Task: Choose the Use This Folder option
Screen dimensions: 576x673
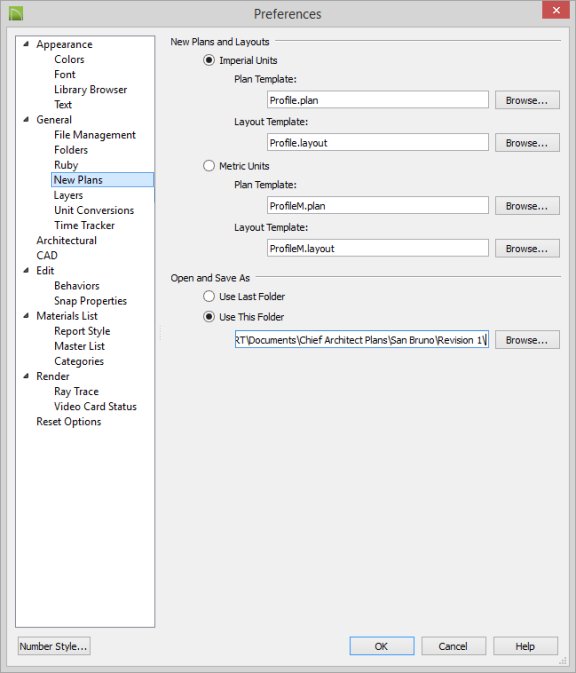Action: 209,317
